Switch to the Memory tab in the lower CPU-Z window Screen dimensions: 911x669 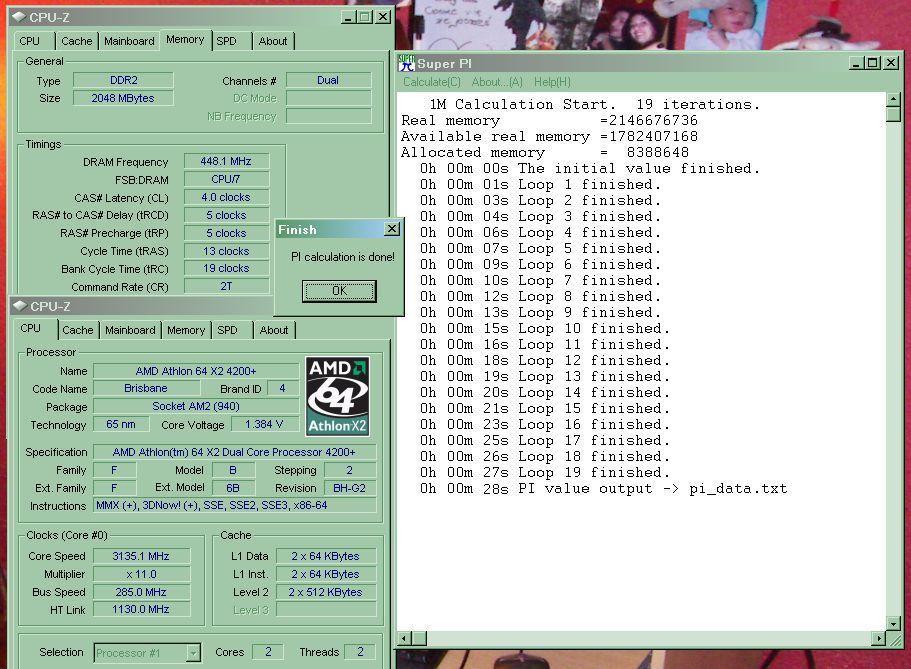186,330
